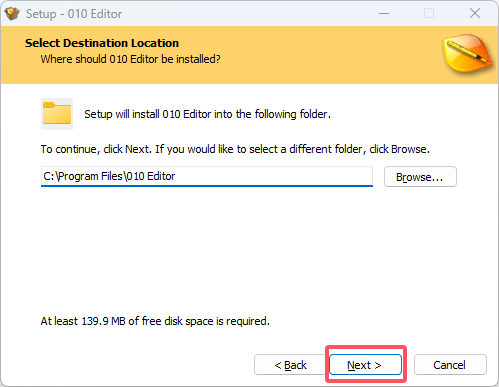This screenshot has width=499, height=387.
Task: Go back with the Back button
Action: pyautogui.click(x=290, y=364)
